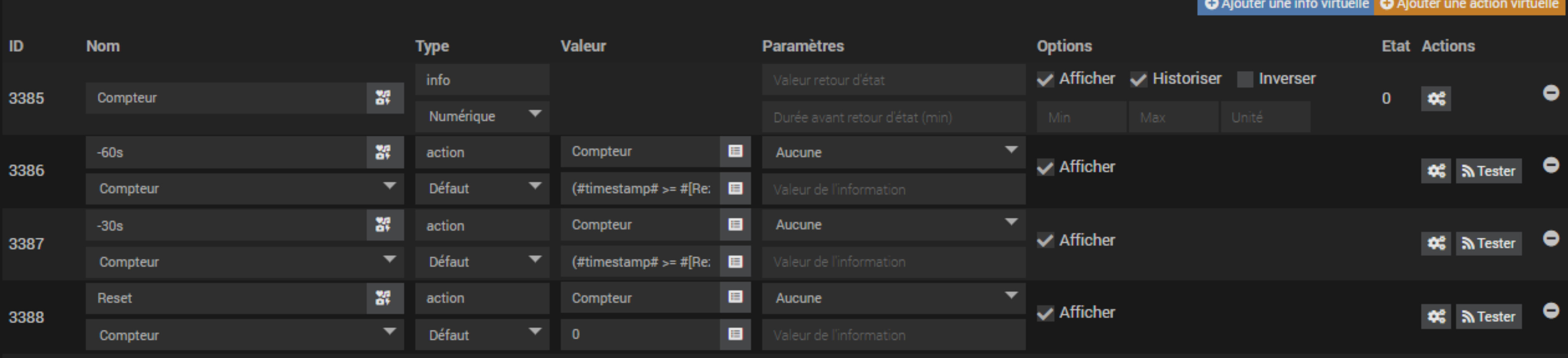Open the Numérique subtype dropdown
The width and height of the screenshot is (1568, 358).
482,116
